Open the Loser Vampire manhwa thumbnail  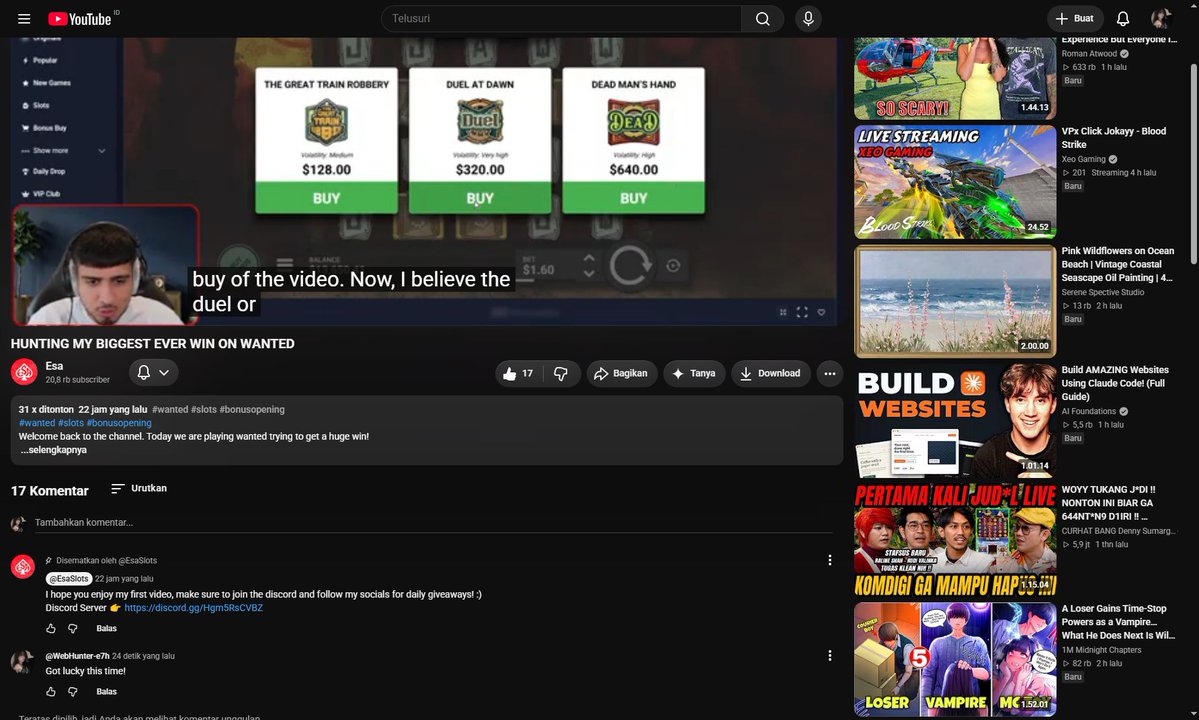(955, 659)
